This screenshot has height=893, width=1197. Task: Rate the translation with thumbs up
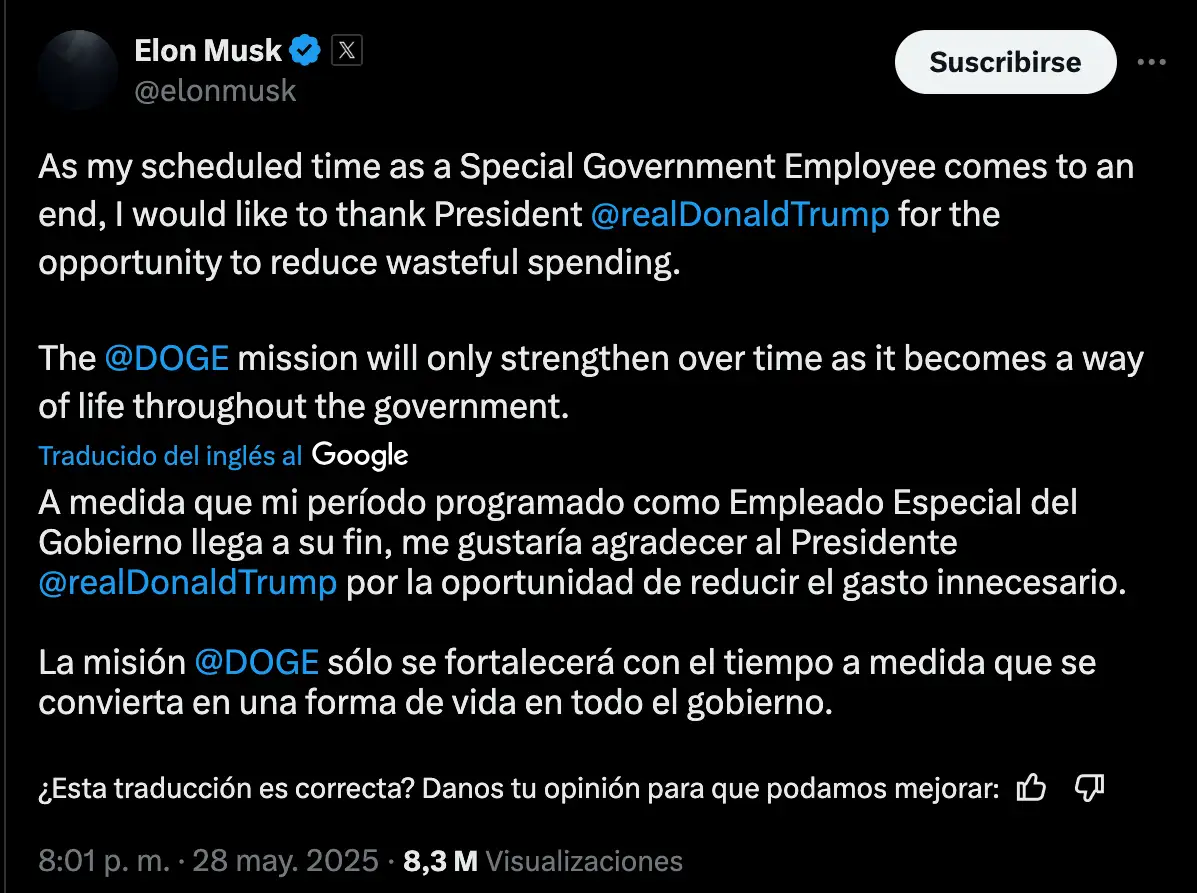click(1030, 788)
